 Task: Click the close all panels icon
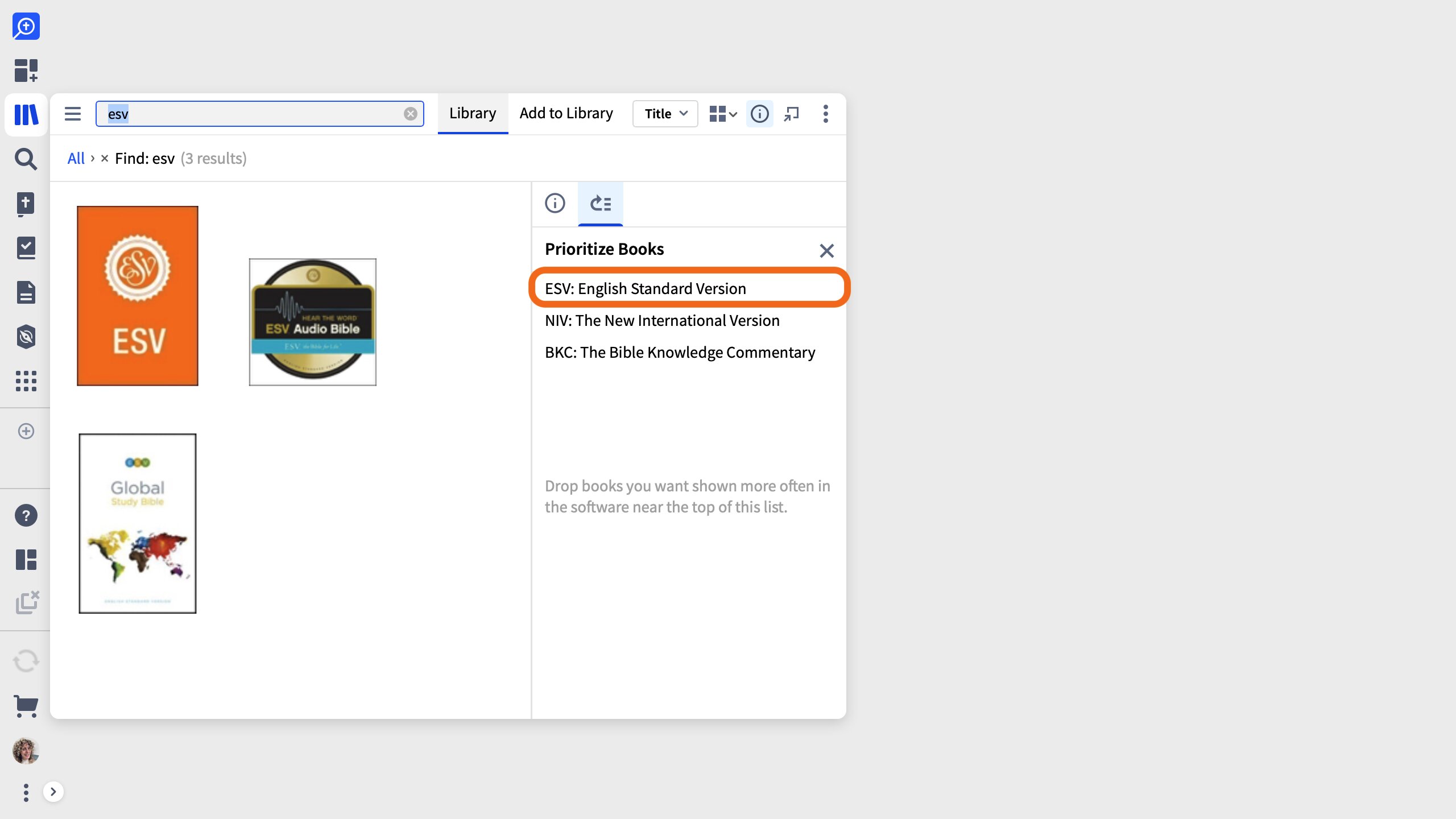[27, 603]
